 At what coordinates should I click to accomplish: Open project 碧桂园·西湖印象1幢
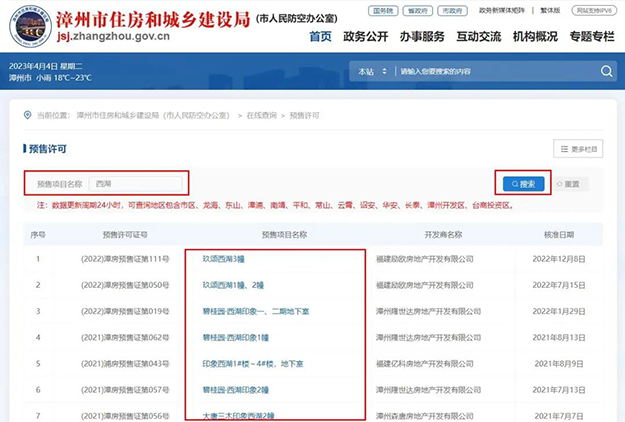[x=236, y=338]
